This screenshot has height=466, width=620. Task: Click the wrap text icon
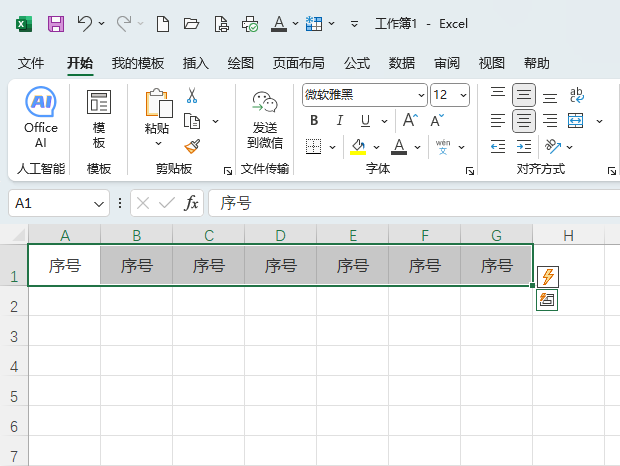tap(577, 95)
